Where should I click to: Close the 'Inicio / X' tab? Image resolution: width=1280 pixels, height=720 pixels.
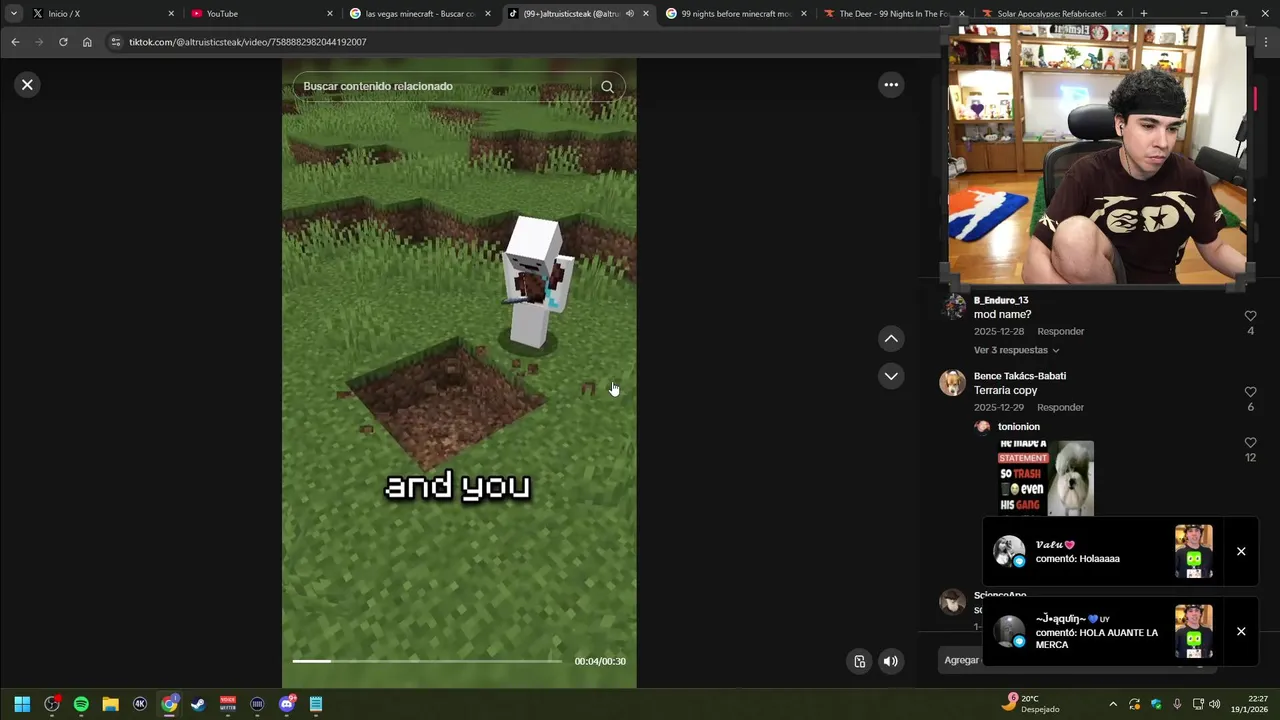click(171, 14)
